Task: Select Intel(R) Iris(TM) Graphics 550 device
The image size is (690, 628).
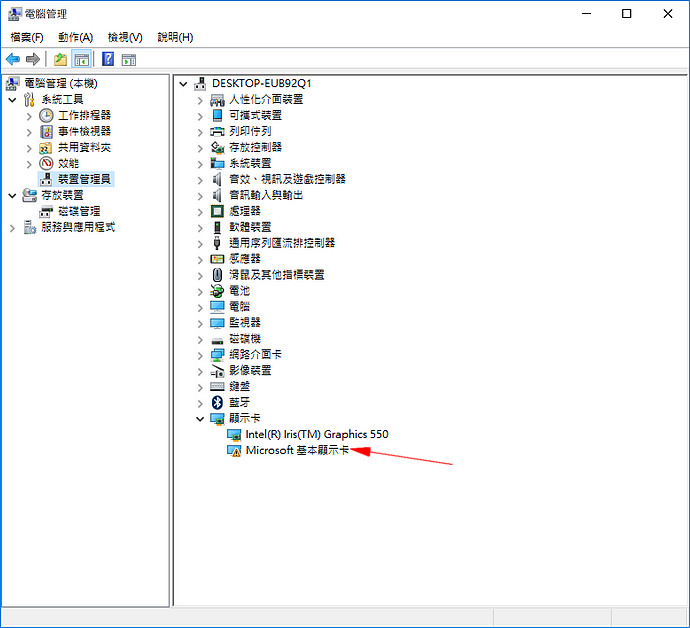Action: tap(316, 434)
